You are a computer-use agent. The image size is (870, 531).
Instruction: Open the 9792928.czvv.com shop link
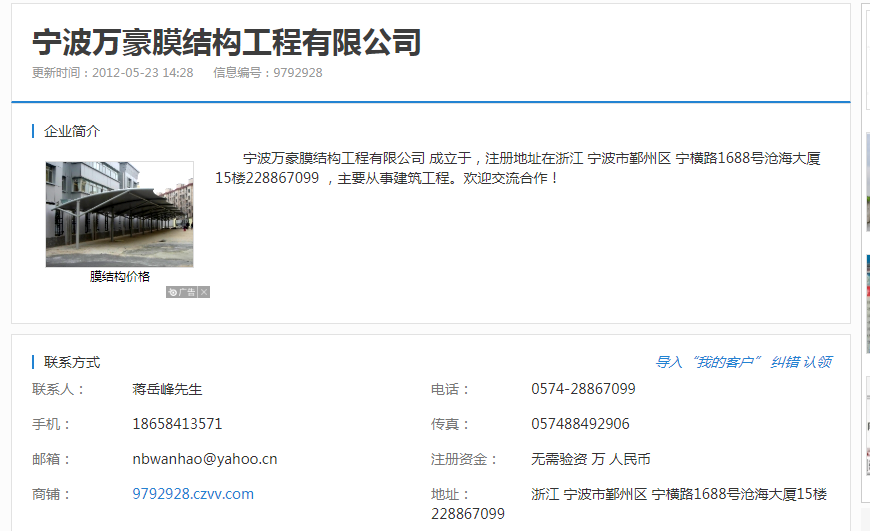pyautogui.click(x=193, y=494)
